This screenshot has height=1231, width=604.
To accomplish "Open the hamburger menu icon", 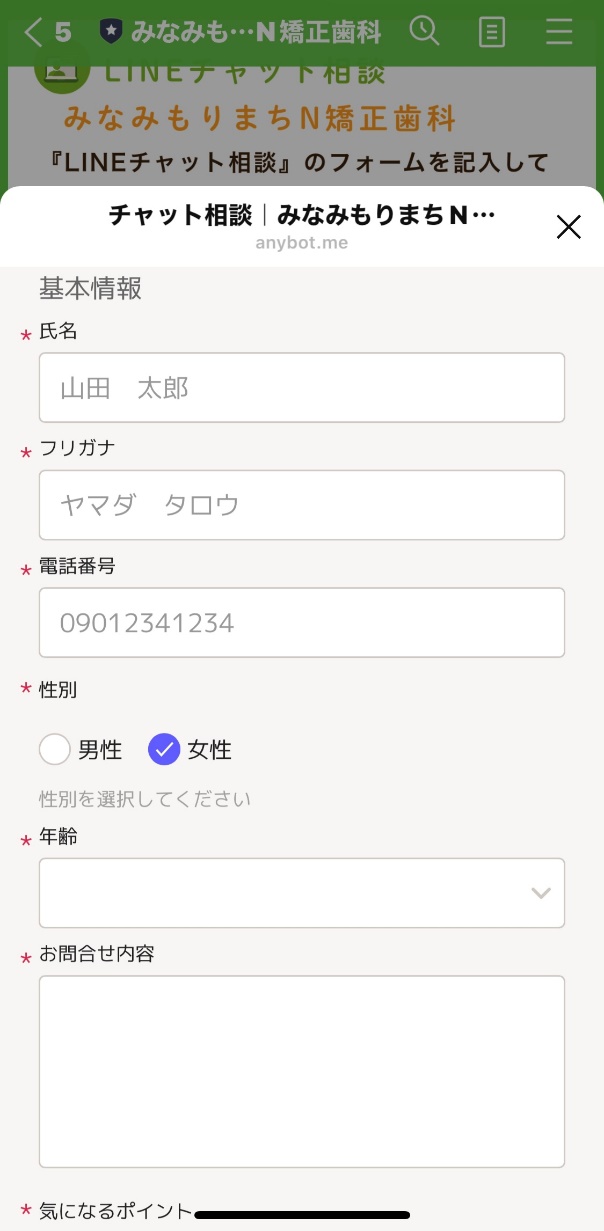I will point(559,32).
